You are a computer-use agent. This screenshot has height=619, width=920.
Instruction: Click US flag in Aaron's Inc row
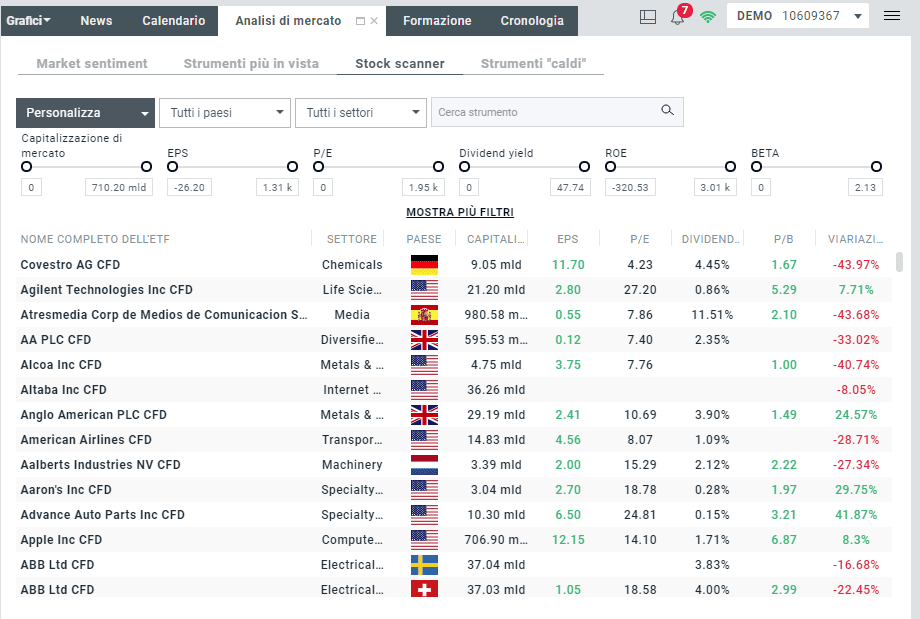(x=424, y=490)
